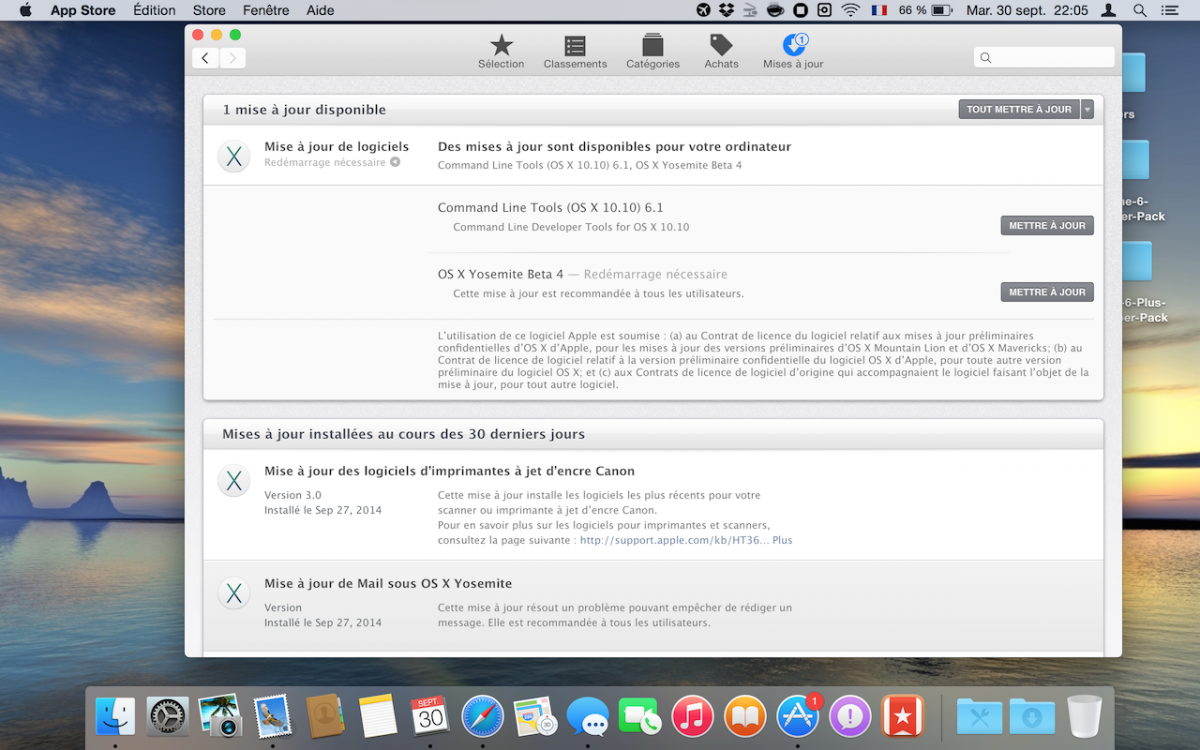Open the Apple menu
This screenshot has width=1200, height=750.
(x=25, y=10)
